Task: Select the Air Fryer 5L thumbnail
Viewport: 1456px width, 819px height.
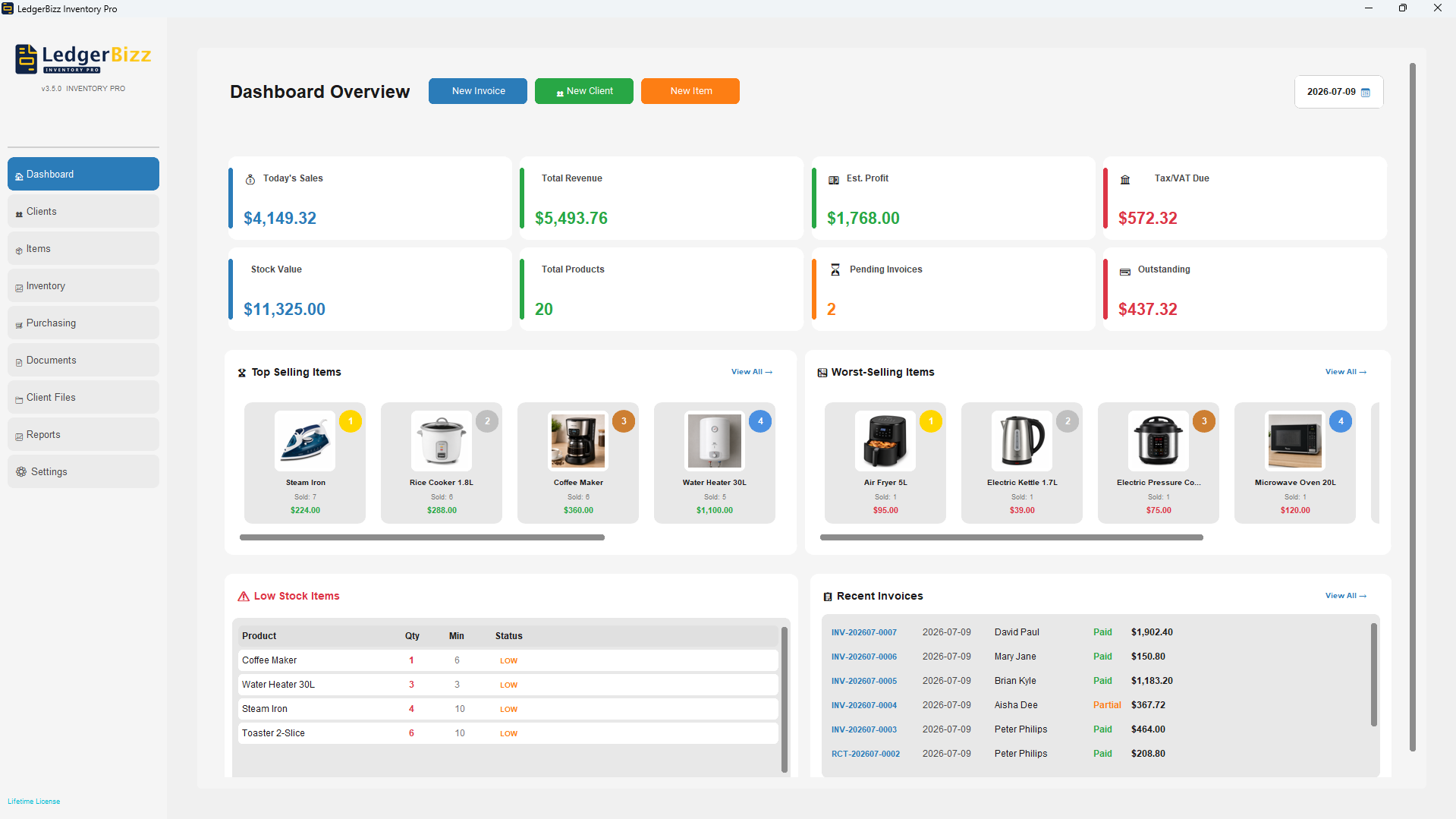Action: [x=885, y=441]
